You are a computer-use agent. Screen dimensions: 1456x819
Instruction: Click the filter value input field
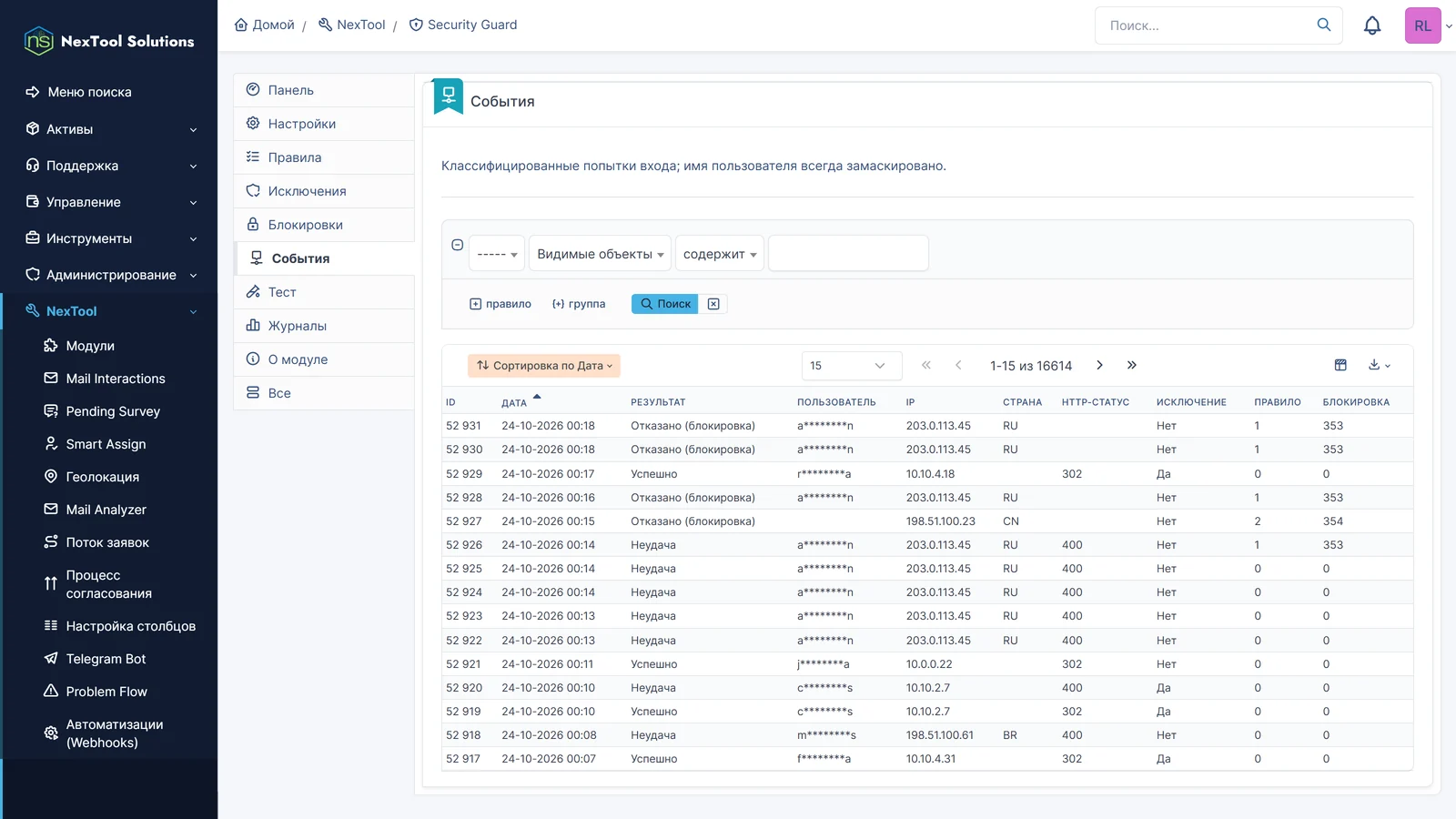pyautogui.click(x=848, y=254)
